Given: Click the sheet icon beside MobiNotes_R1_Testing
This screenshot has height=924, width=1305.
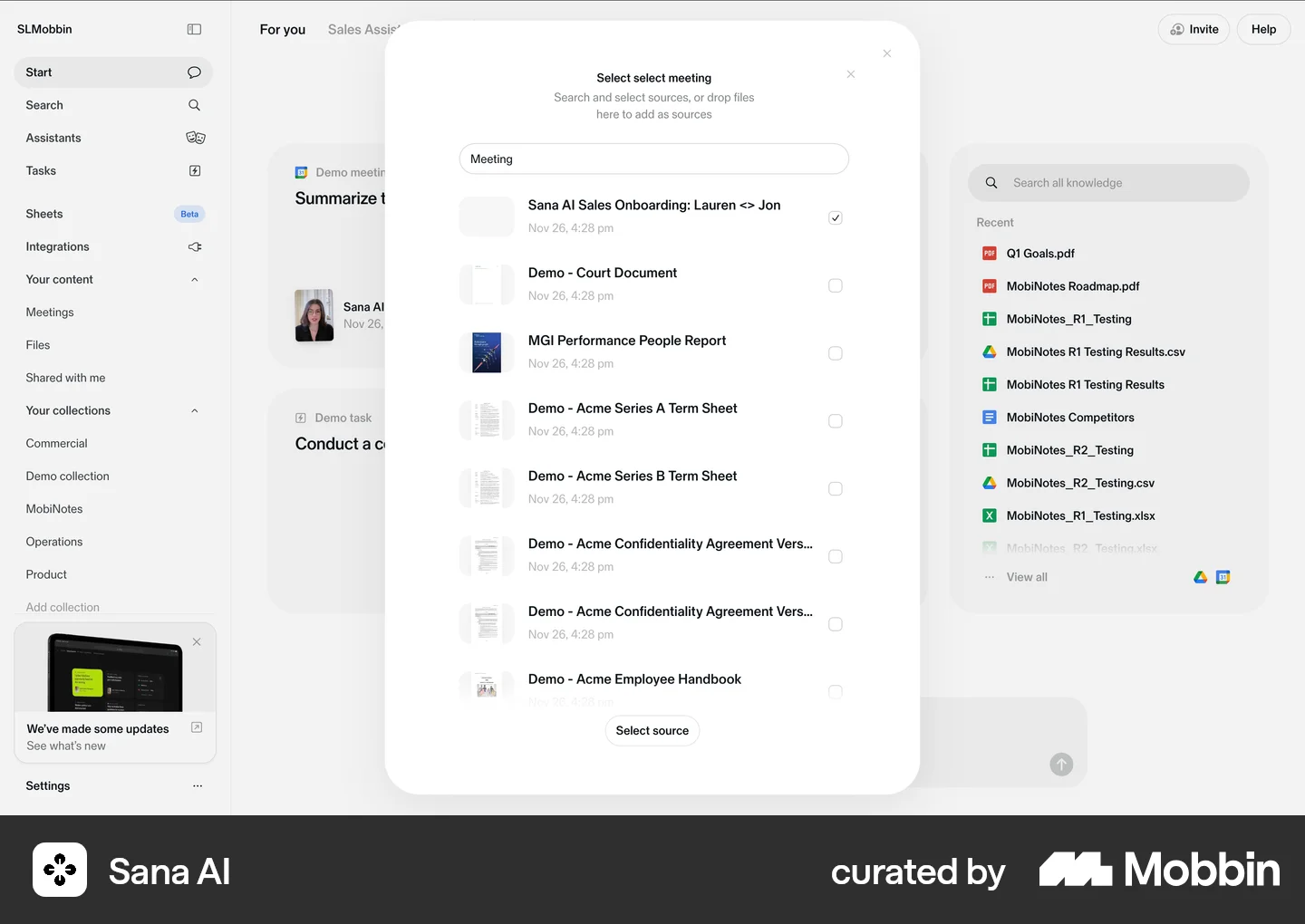Looking at the screenshot, I should click(x=990, y=319).
